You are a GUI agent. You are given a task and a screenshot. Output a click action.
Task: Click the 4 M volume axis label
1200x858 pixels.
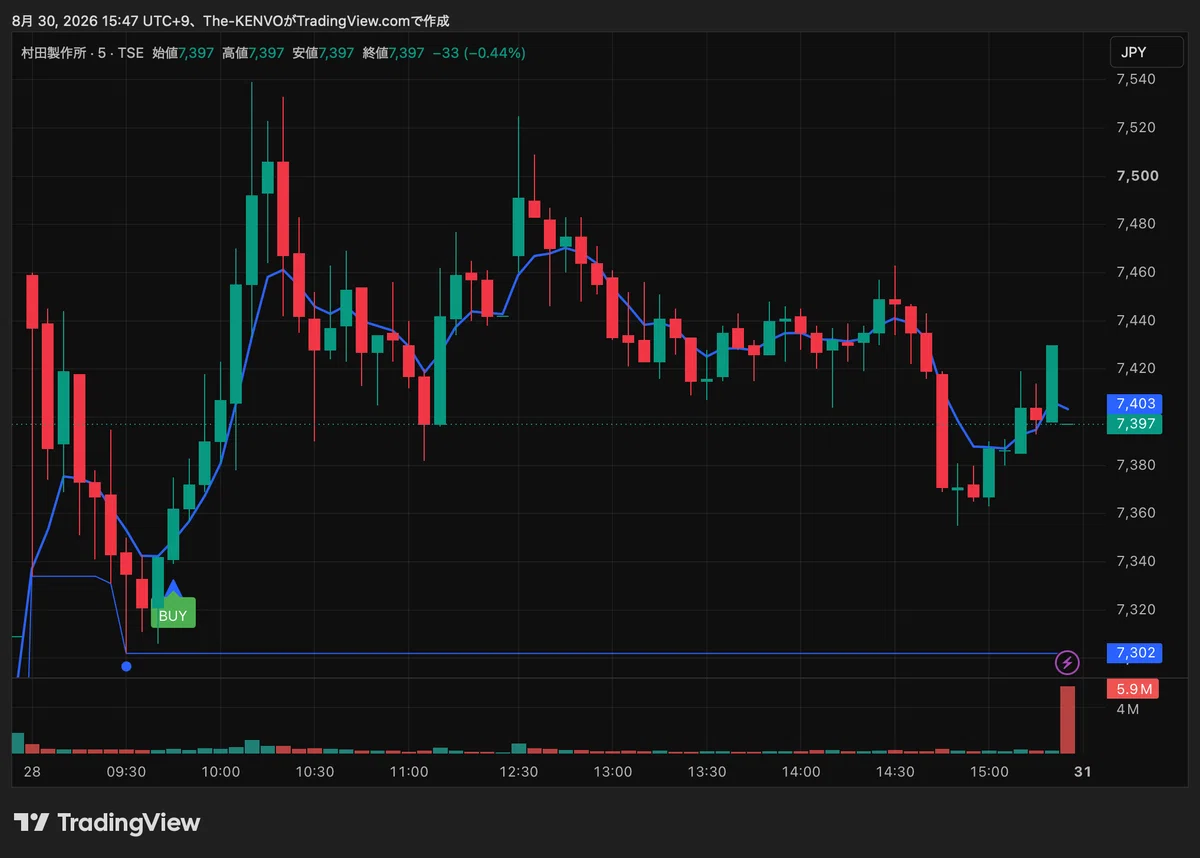click(1128, 709)
